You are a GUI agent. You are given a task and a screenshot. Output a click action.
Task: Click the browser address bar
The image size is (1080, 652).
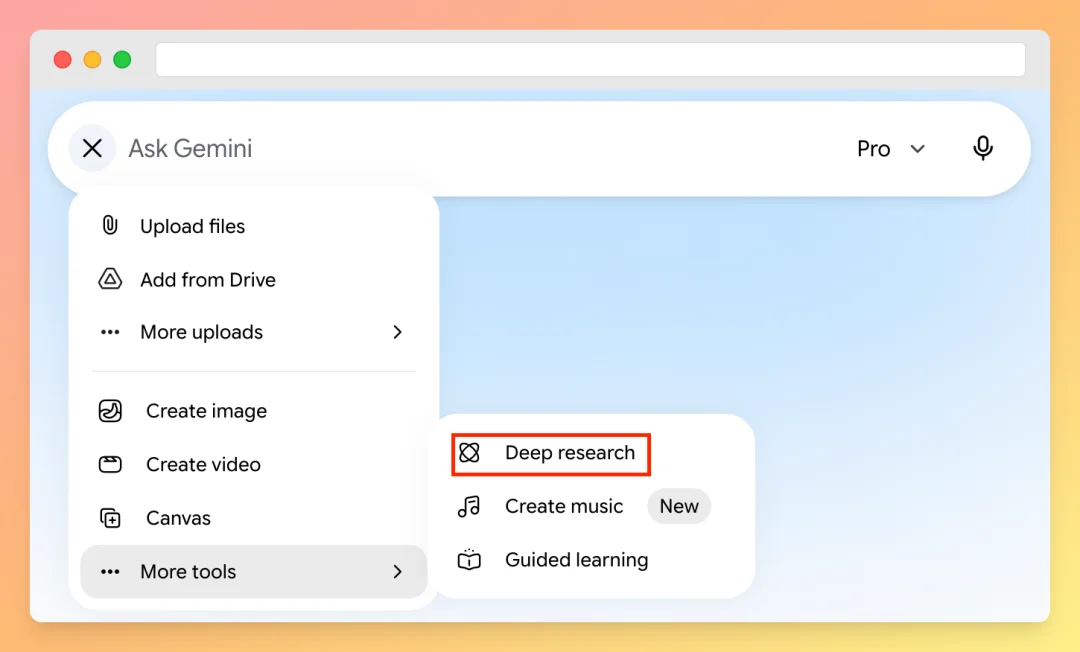[590, 59]
